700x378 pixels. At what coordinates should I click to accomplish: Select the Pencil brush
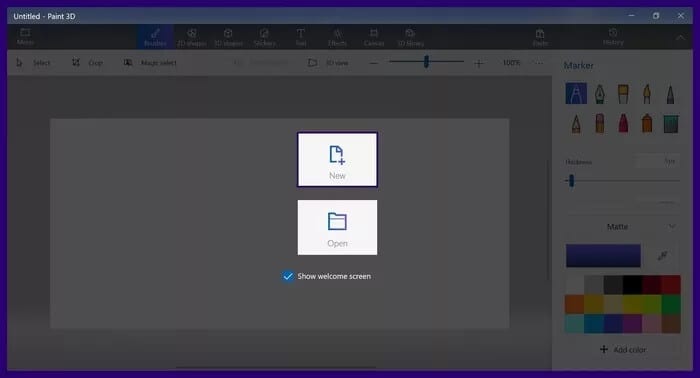pos(576,123)
